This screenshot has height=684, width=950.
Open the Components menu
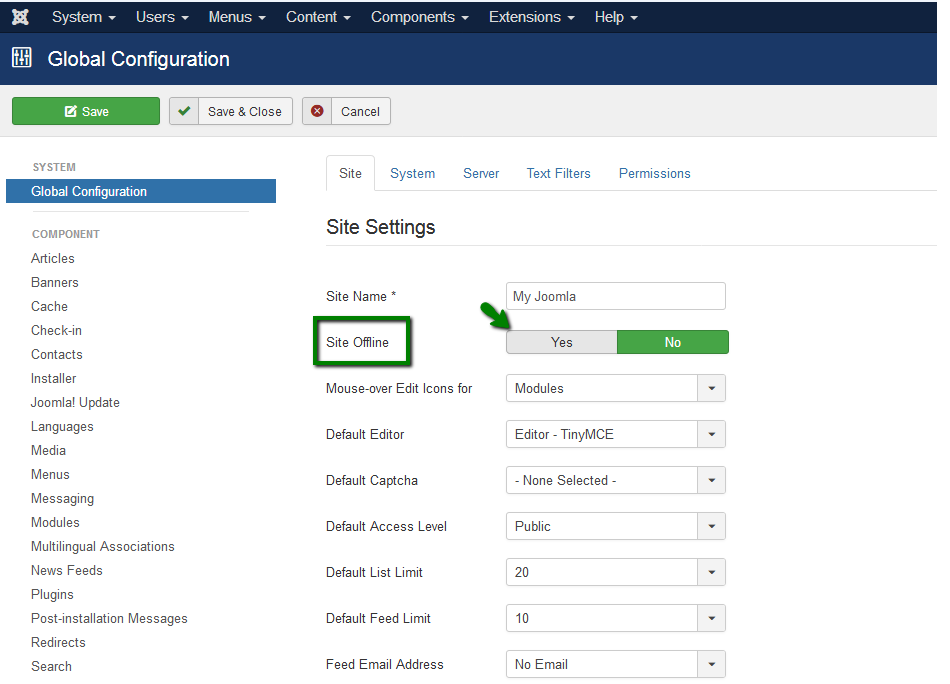(420, 17)
